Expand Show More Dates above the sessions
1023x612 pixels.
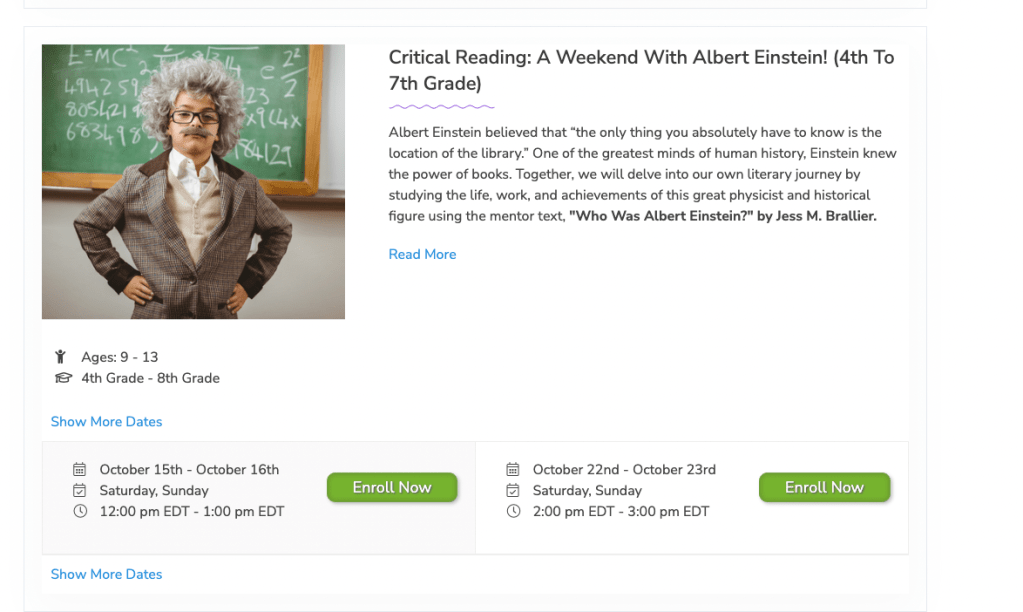[106, 421]
